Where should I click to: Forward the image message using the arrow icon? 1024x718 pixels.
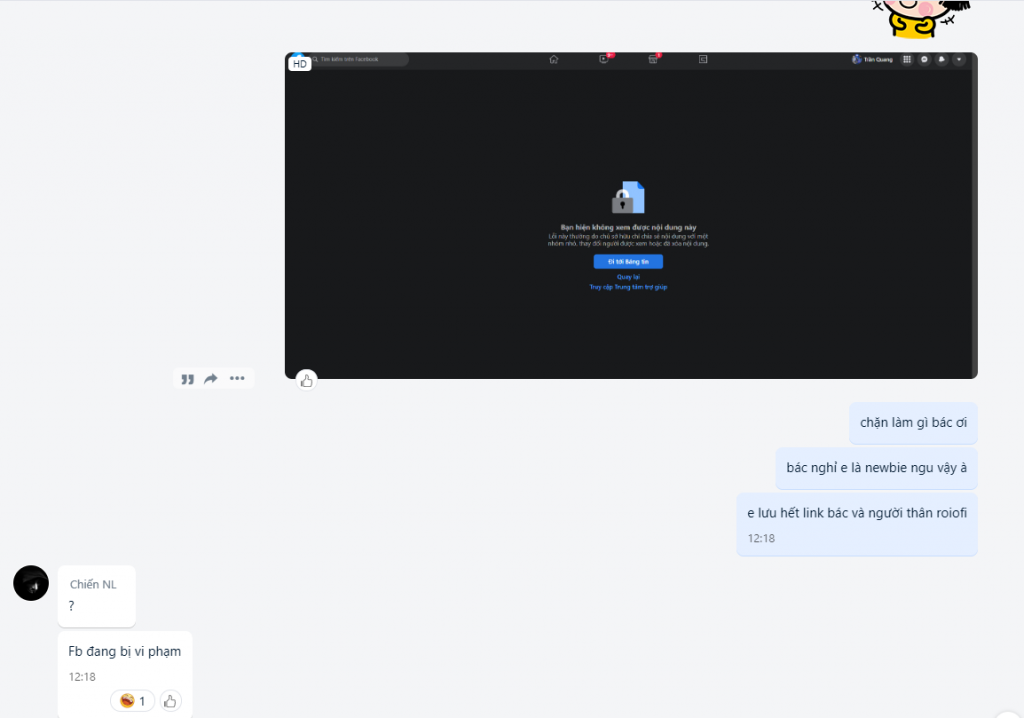pyautogui.click(x=211, y=379)
